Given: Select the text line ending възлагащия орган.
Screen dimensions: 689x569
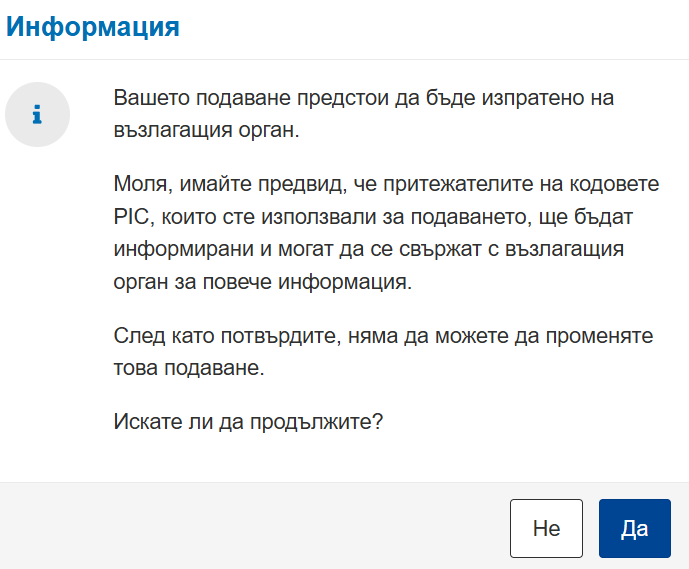Looking at the screenshot, I should click(x=207, y=130).
